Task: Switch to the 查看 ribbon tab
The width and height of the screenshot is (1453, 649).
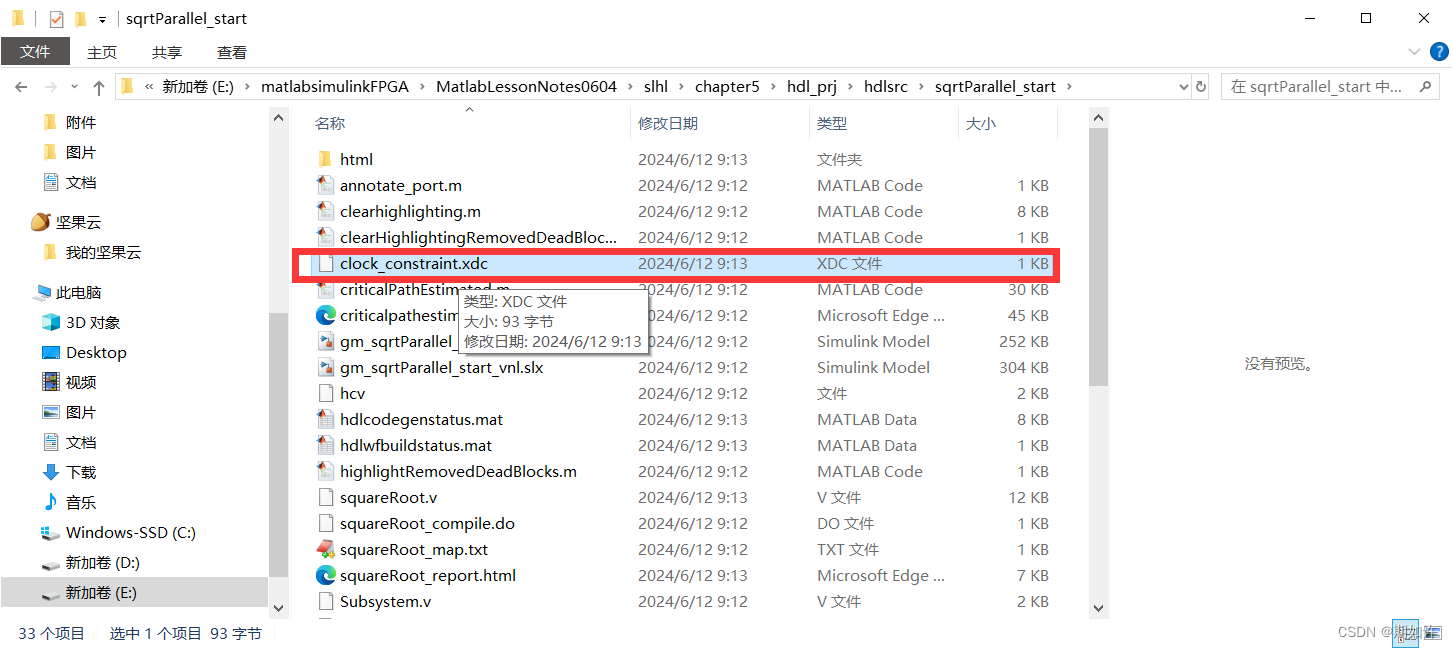Action: 231,51
